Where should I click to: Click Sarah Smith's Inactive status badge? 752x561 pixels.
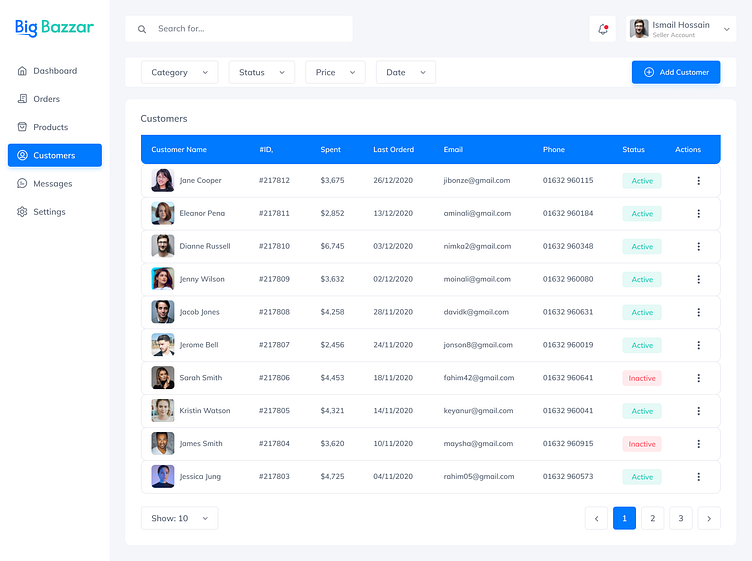tap(642, 378)
